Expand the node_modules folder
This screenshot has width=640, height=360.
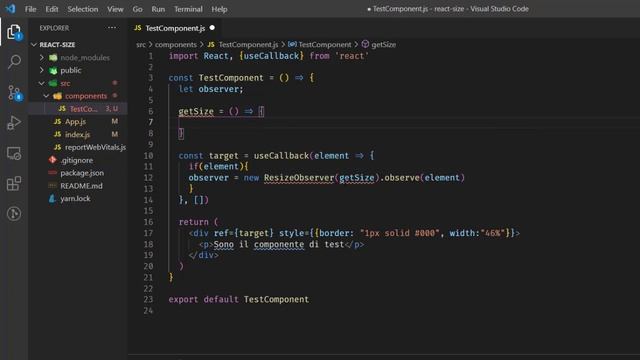pyautogui.click(x=42, y=58)
